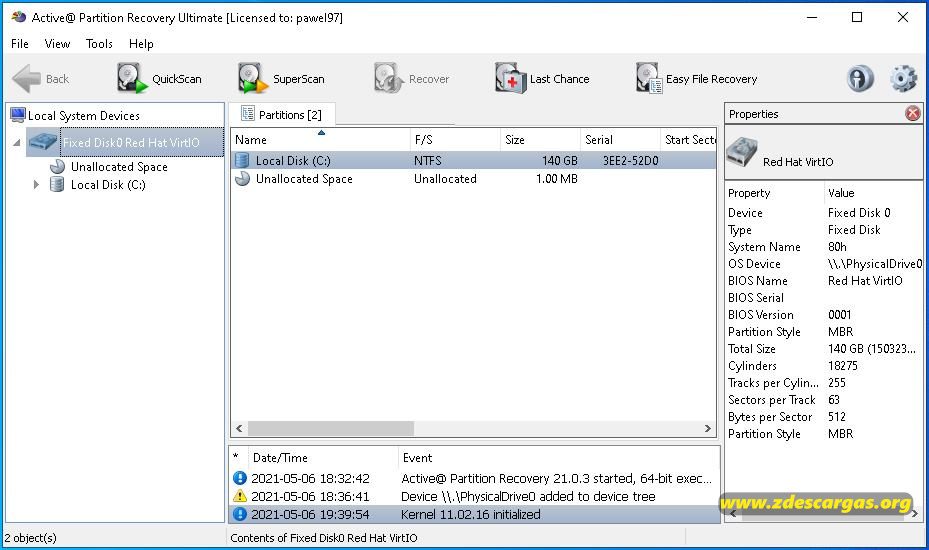The image size is (929, 550).
Task: Select Fixed Disk0 Red Hat VirtIO in tree
Action: [131, 142]
